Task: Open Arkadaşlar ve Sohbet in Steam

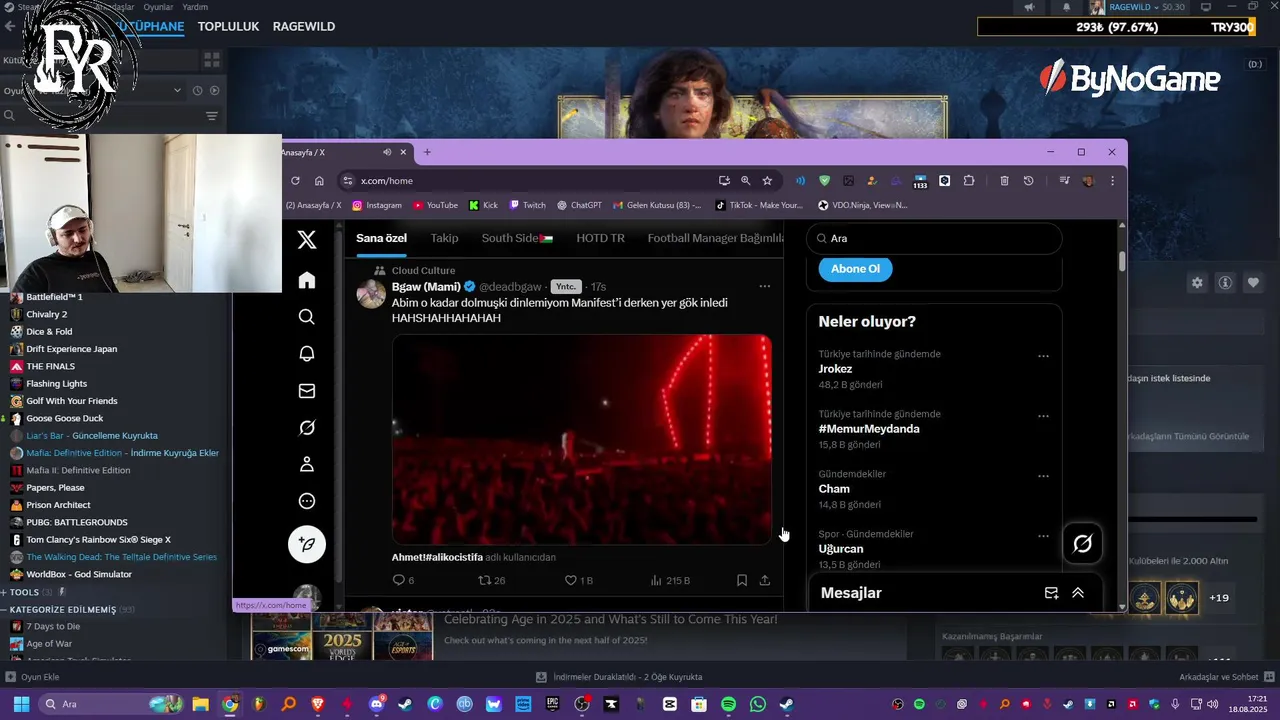Action: [1226, 677]
